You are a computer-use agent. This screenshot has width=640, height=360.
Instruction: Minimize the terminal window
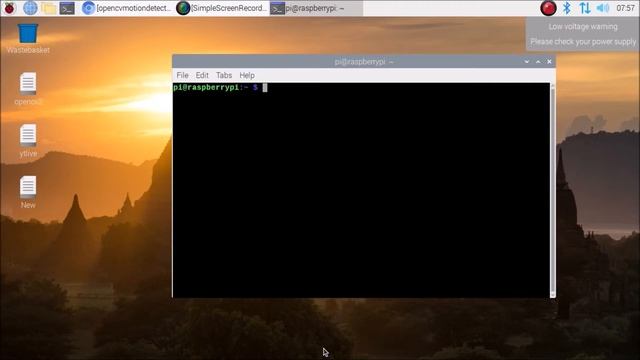[x=527, y=62]
